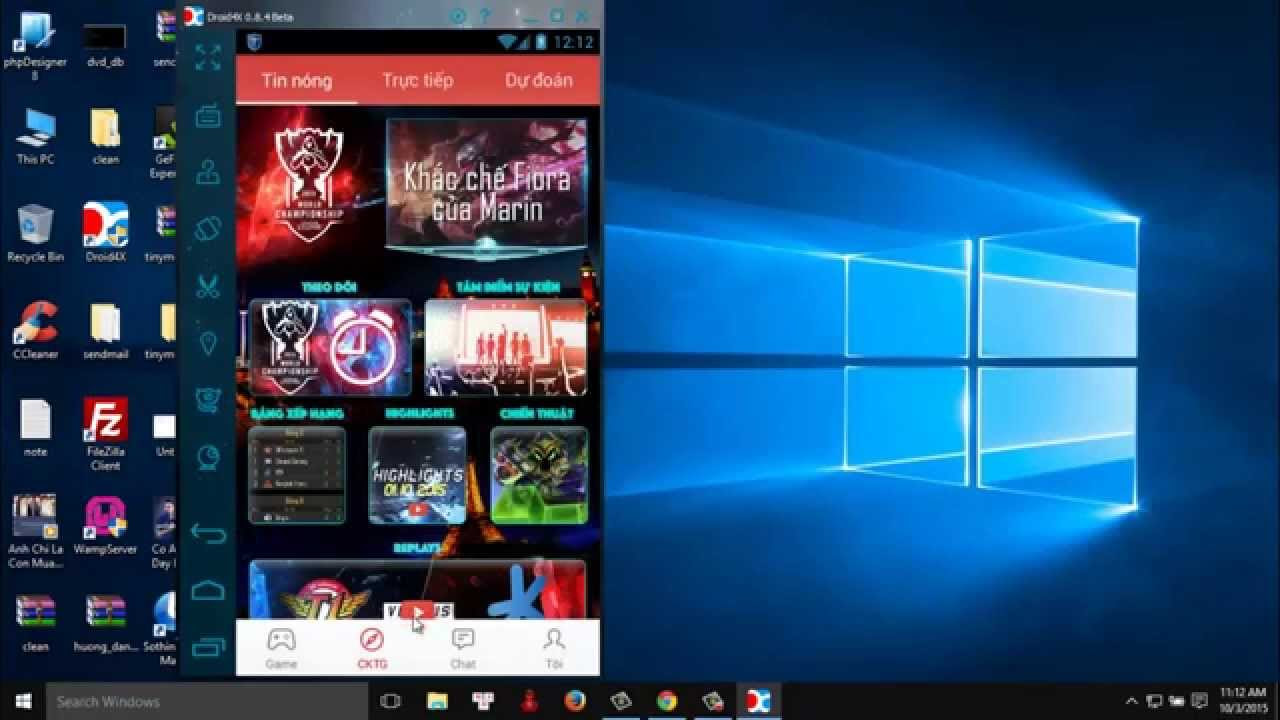Open the Tôi profile tab
Screen dimensions: 1280x720
pos(553,648)
